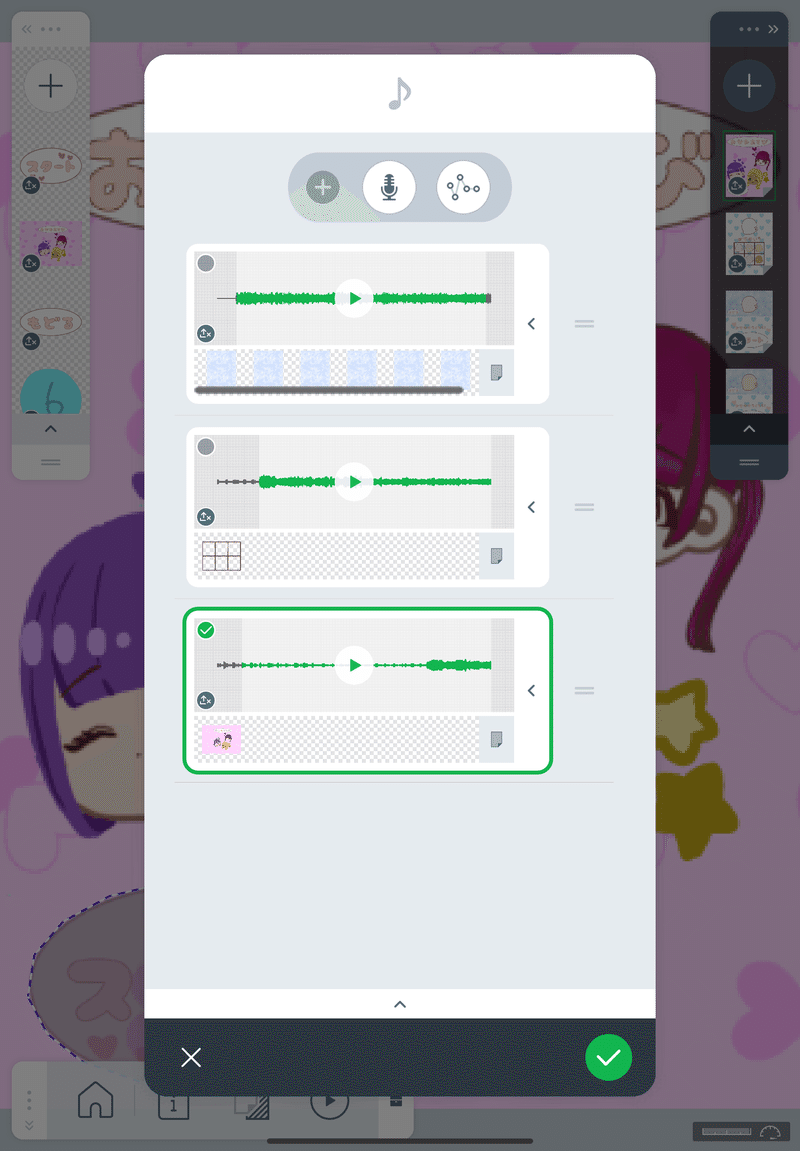Uncheck the green-checked third sound
Screen dimensions: 800x1151
point(206,630)
